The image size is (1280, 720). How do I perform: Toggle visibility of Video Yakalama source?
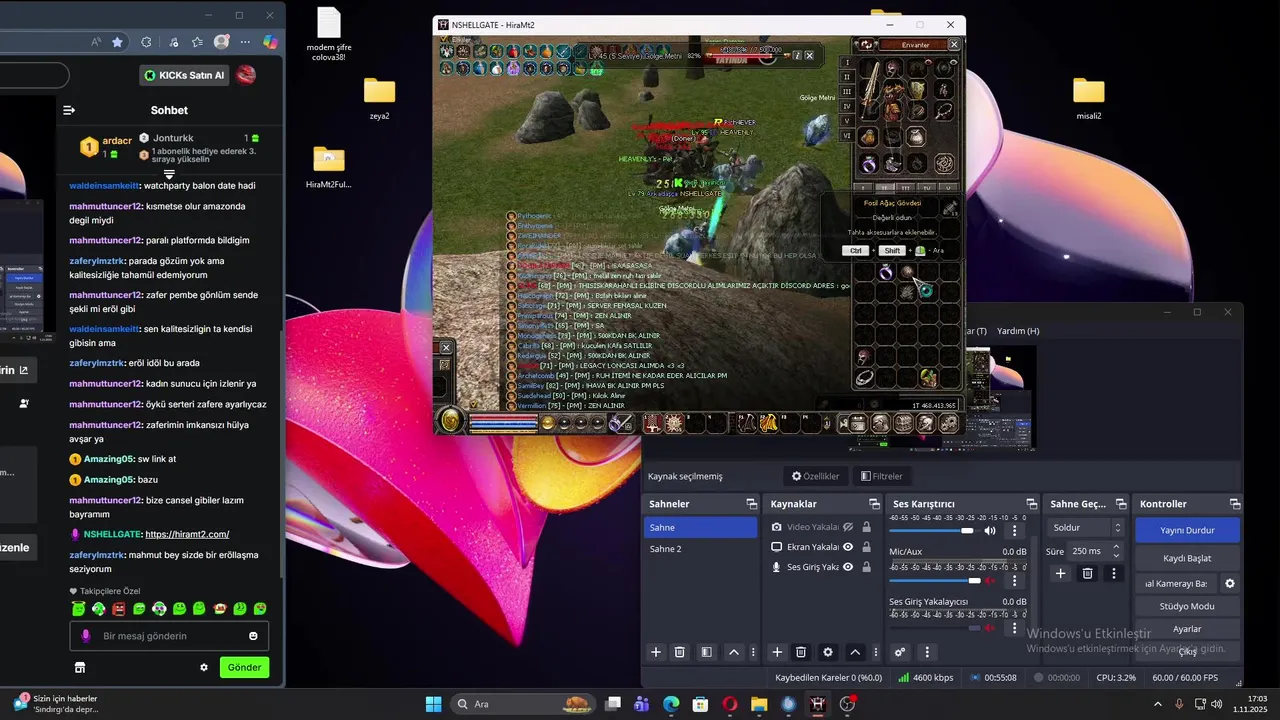(x=848, y=527)
